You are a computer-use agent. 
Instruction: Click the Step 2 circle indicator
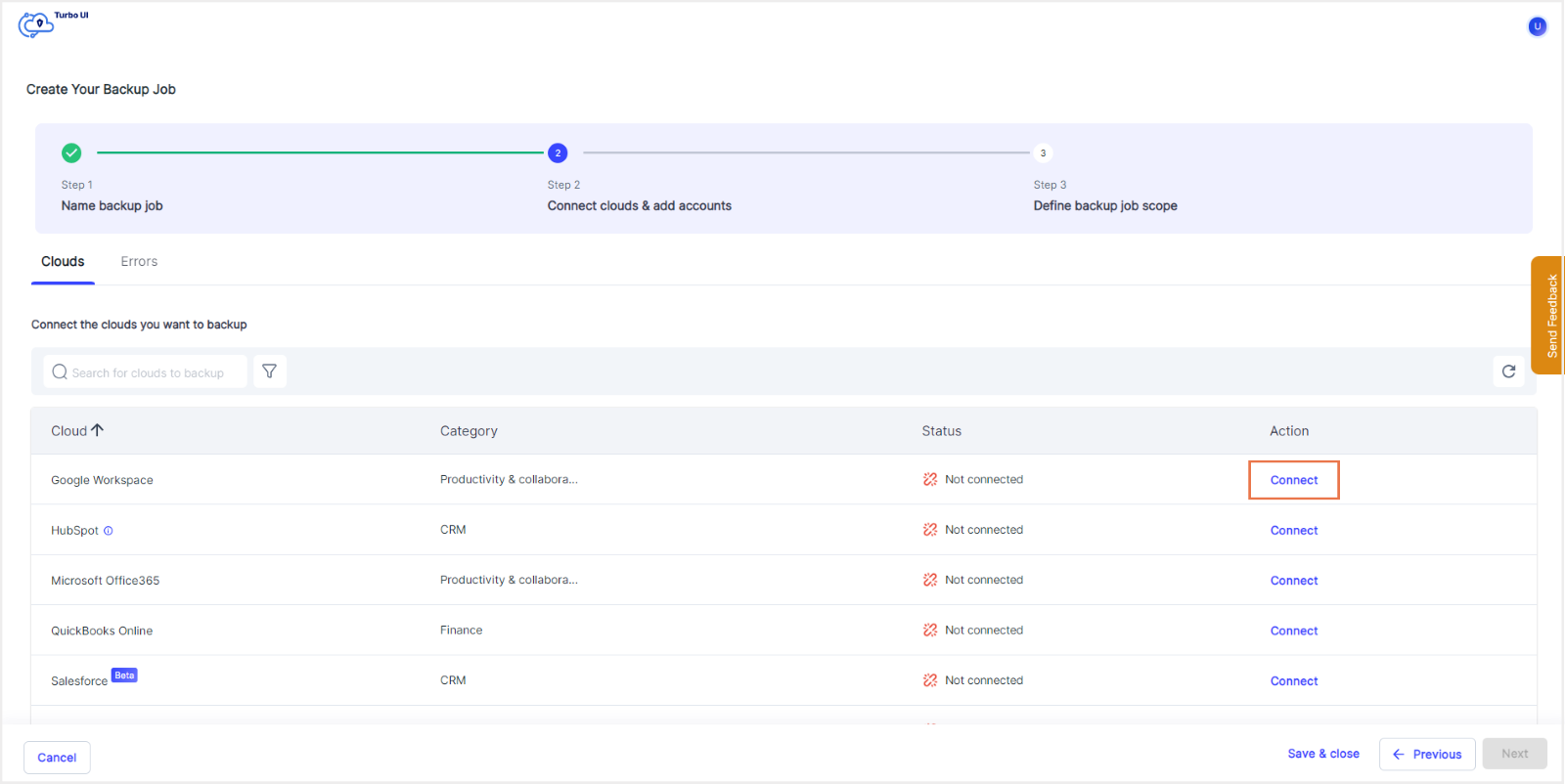[558, 152]
